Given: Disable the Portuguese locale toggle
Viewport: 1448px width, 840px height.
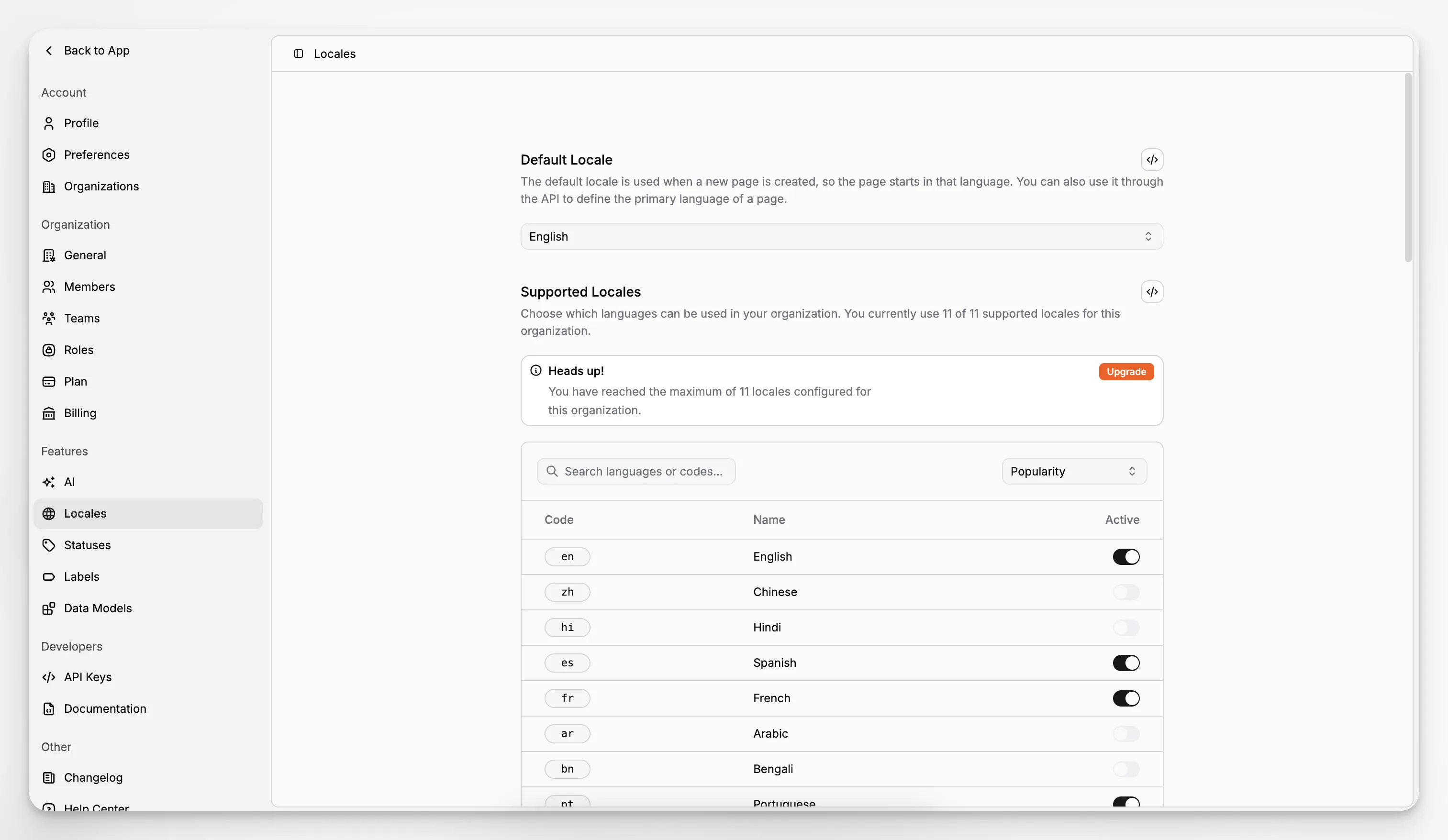Looking at the screenshot, I should tap(1126, 802).
